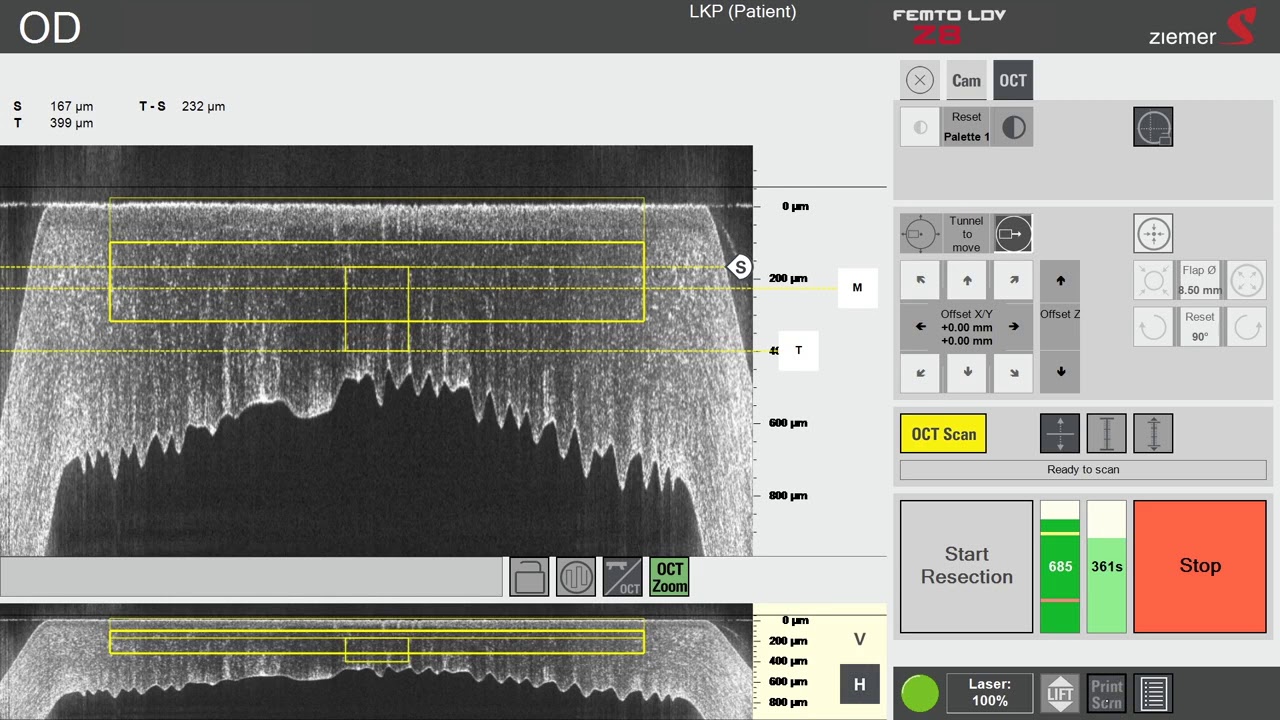Click the center alignment target icon
This screenshot has width=1280, height=720.
(x=1153, y=234)
